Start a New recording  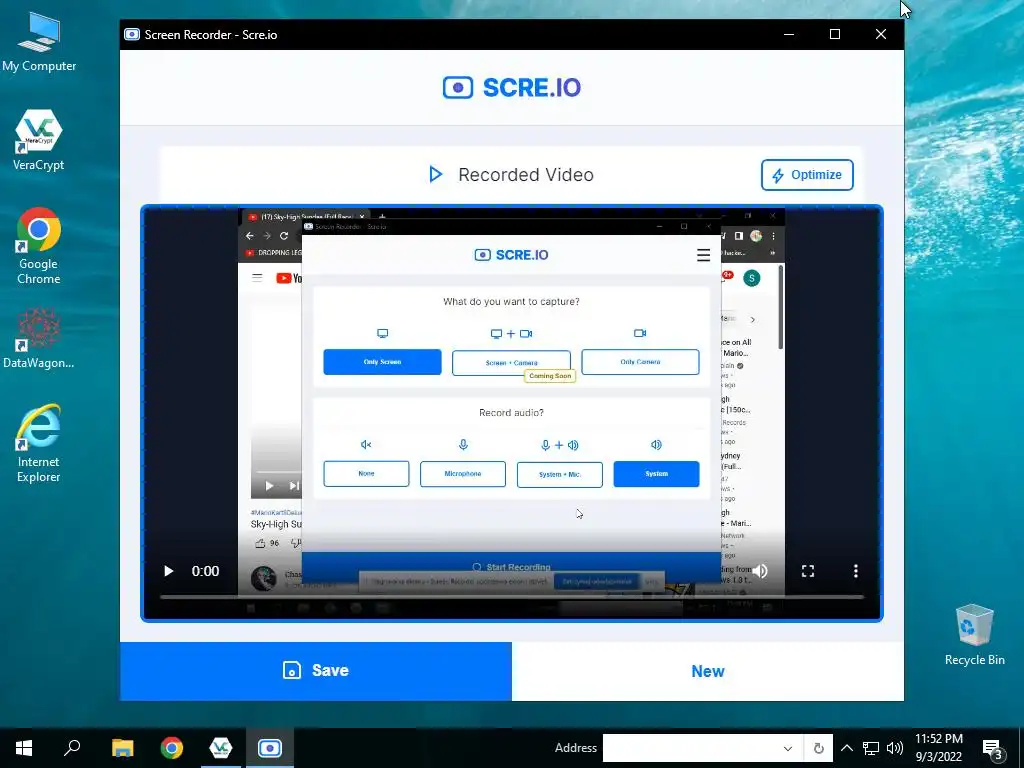pyautogui.click(x=708, y=671)
